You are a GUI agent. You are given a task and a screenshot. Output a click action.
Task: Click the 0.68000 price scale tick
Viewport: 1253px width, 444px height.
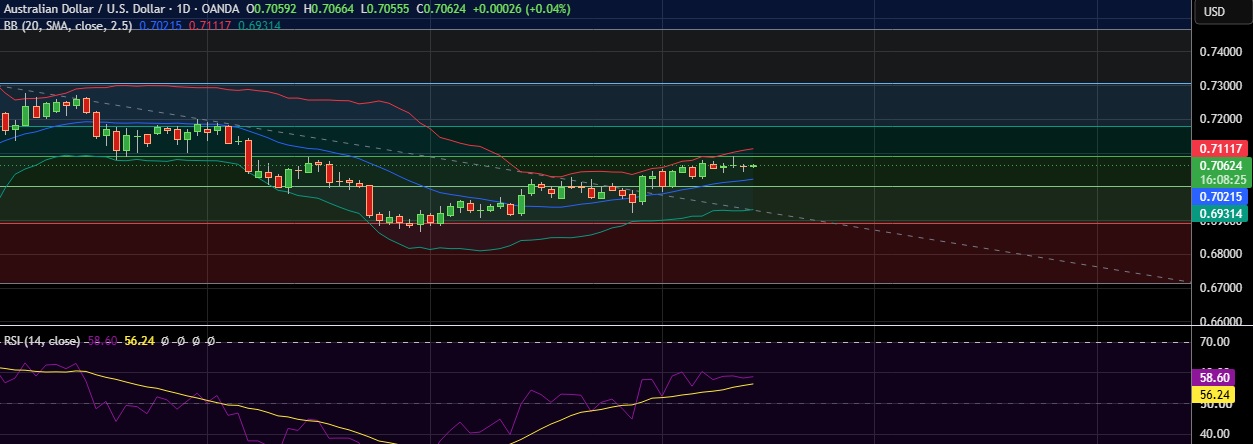(1220, 254)
